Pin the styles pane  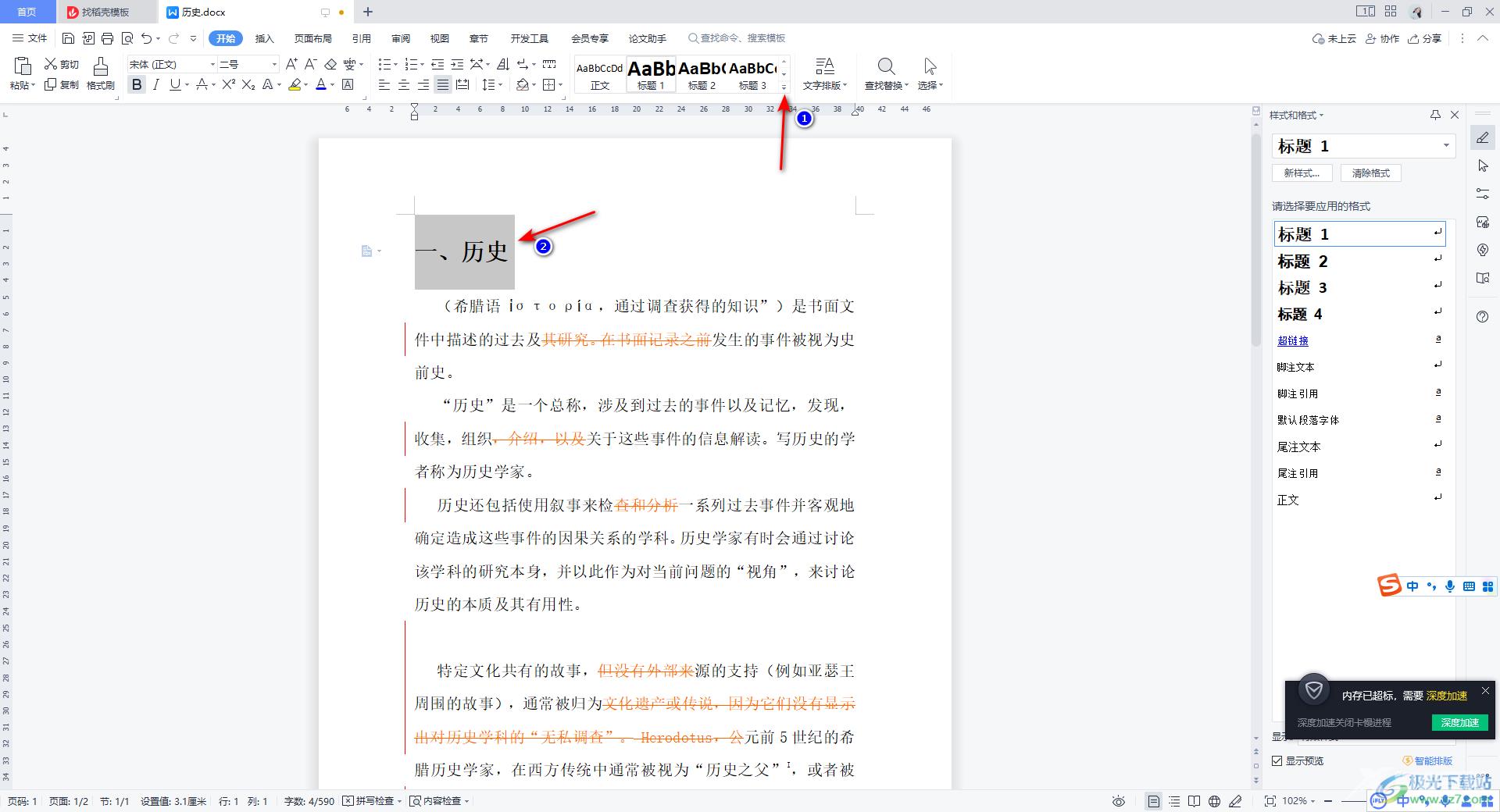click(1435, 115)
